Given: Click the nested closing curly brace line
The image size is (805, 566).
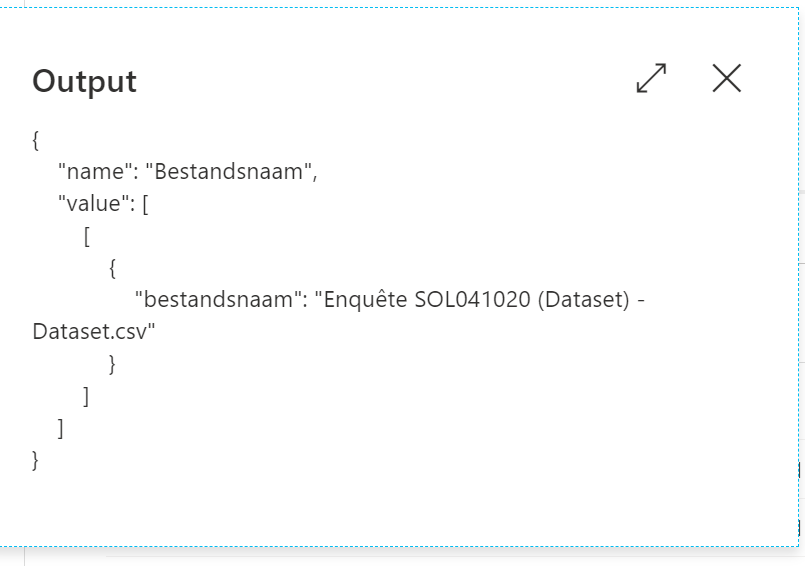Looking at the screenshot, I should click(113, 364).
